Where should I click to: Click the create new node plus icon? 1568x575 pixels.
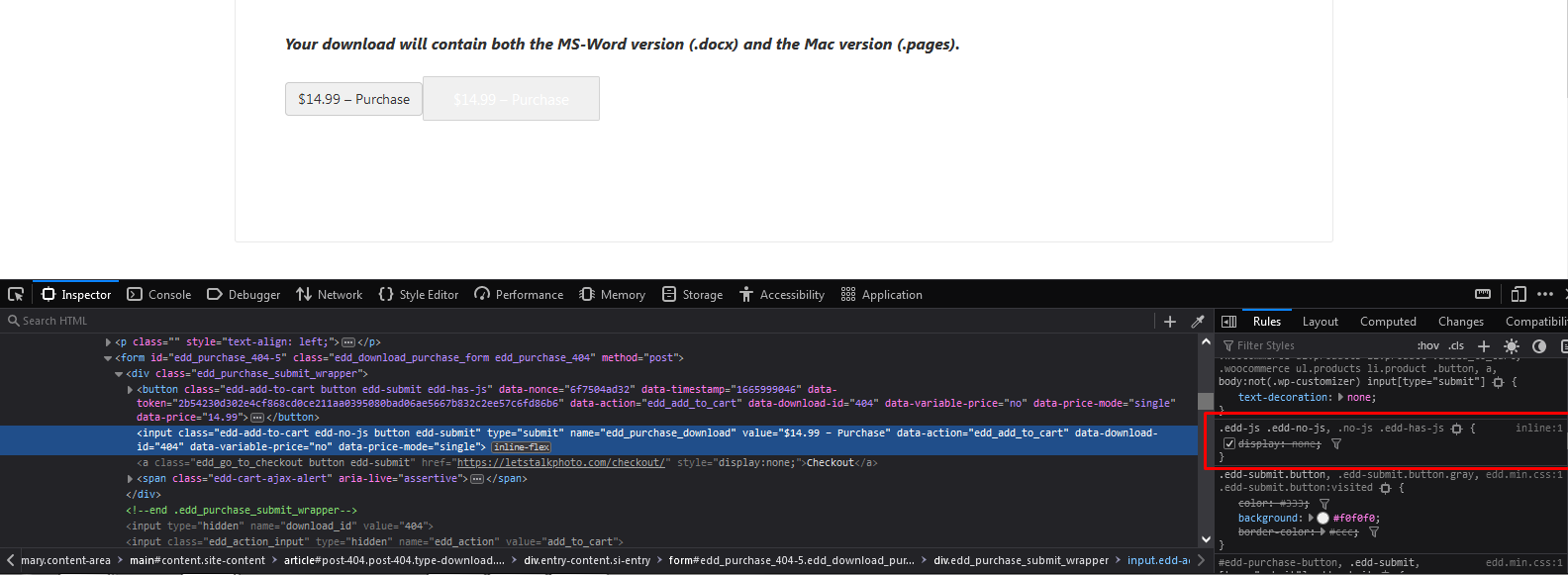click(1170, 321)
